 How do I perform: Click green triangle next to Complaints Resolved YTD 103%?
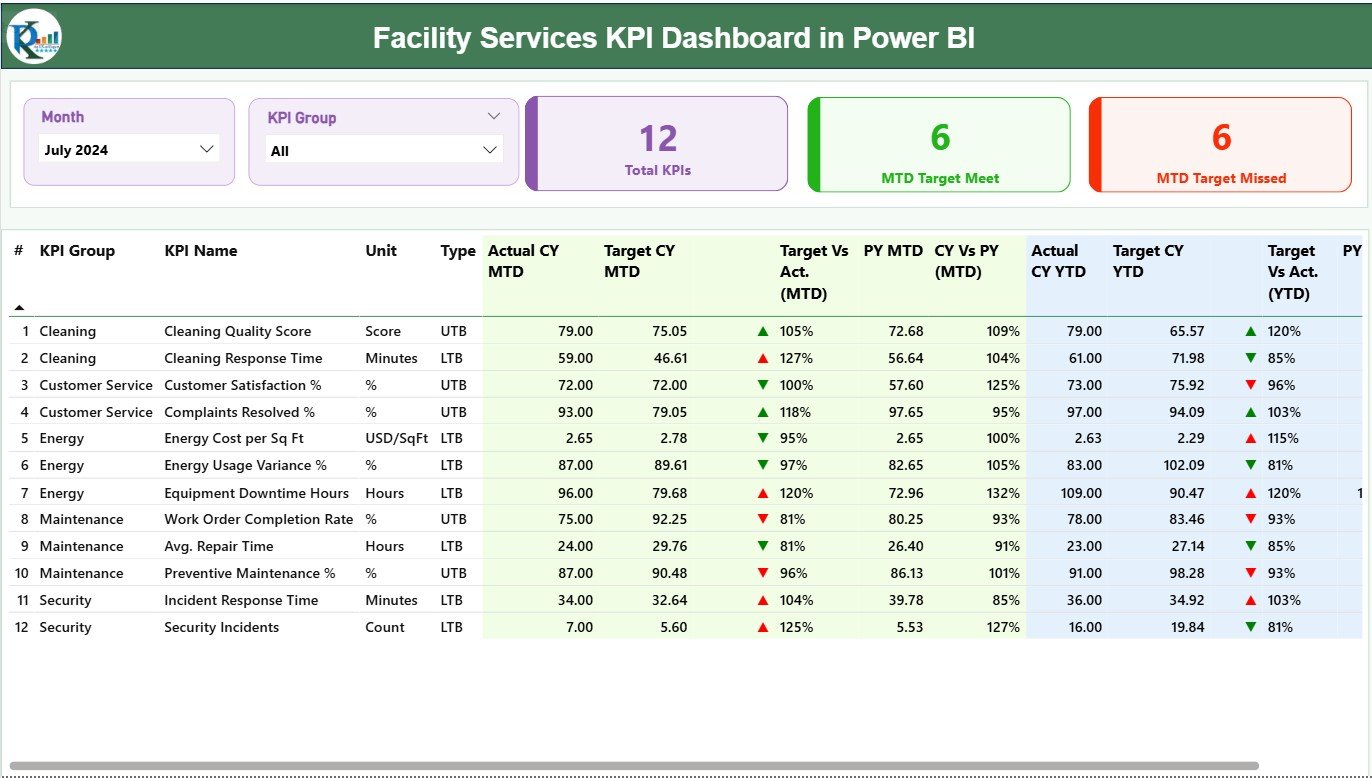coord(1248,412)
